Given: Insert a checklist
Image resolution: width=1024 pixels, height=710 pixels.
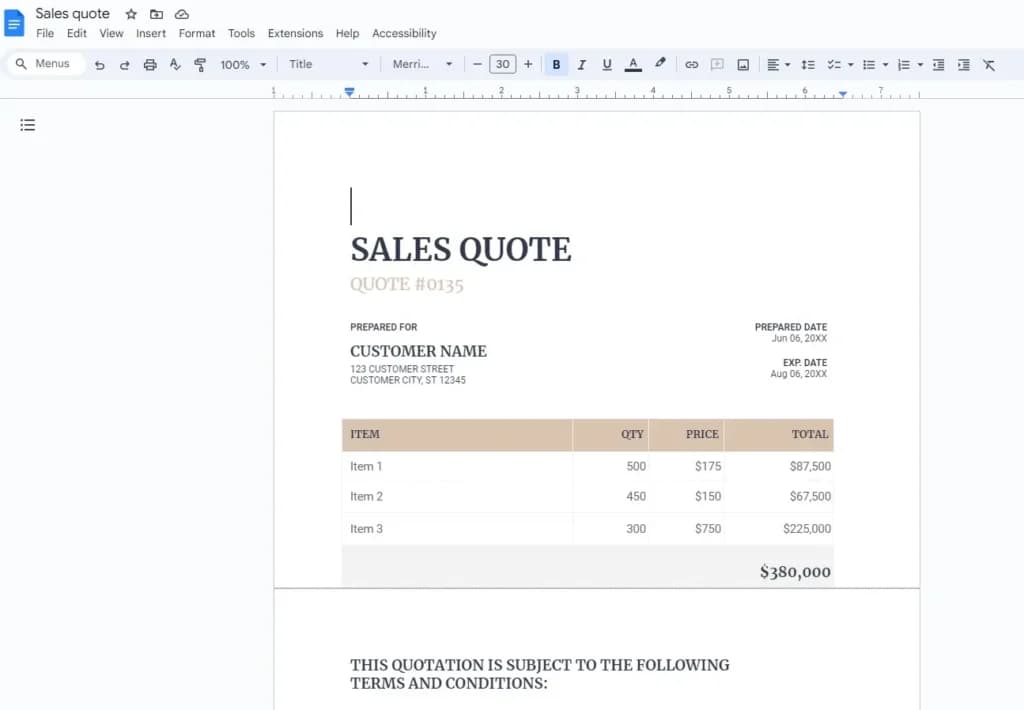Looking at the screenshot, I should [834, 65].
